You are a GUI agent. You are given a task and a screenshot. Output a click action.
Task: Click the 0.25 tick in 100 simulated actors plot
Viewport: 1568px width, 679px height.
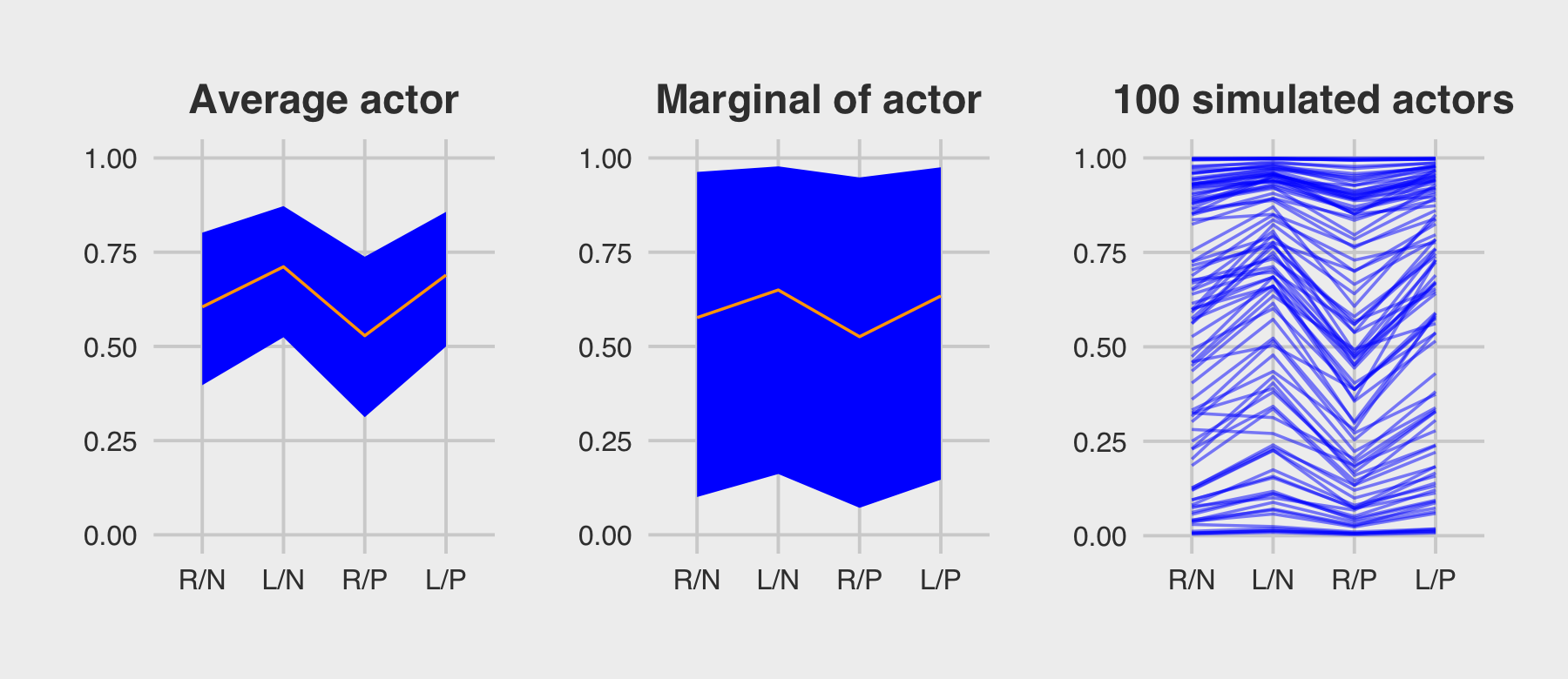(1100, 441)
